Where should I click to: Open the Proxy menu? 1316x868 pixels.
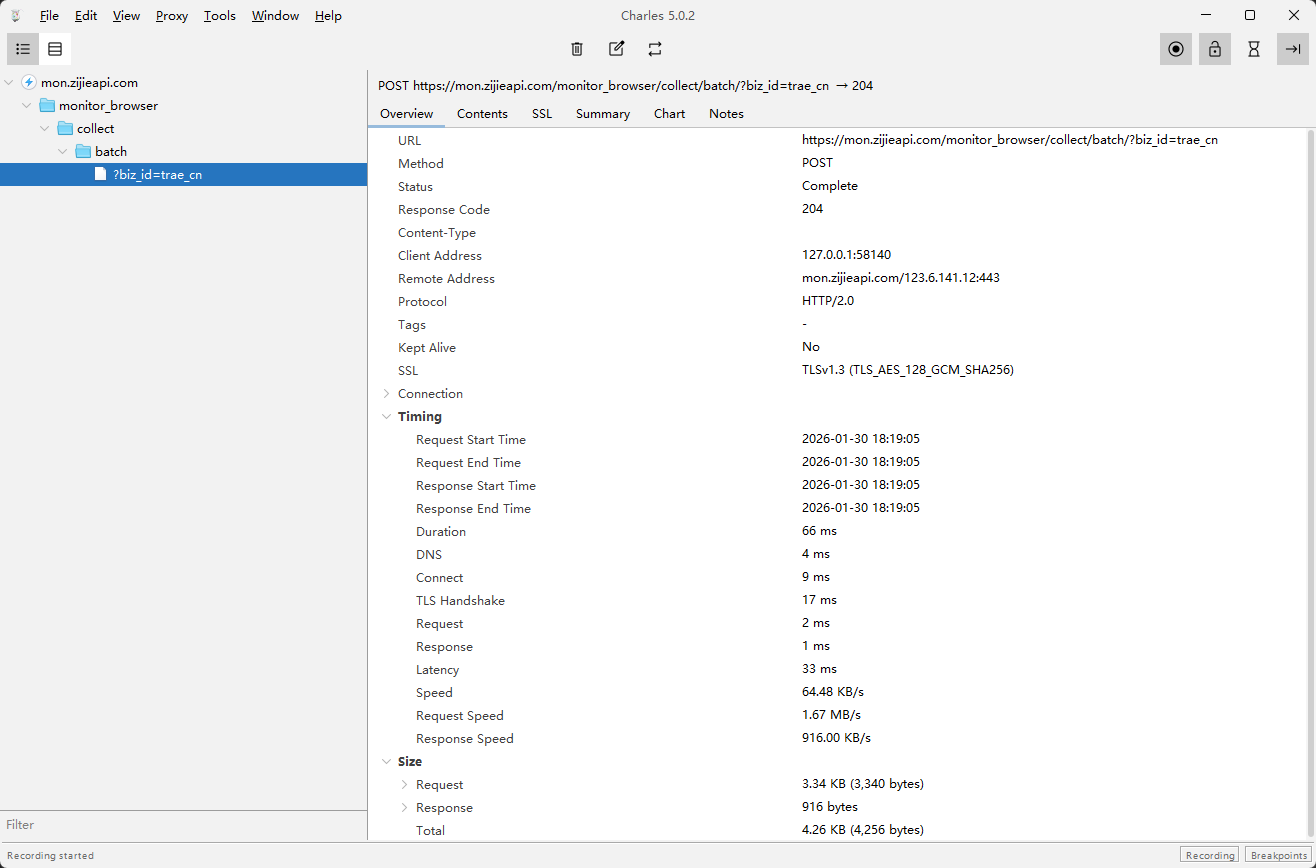coord(172,16)
